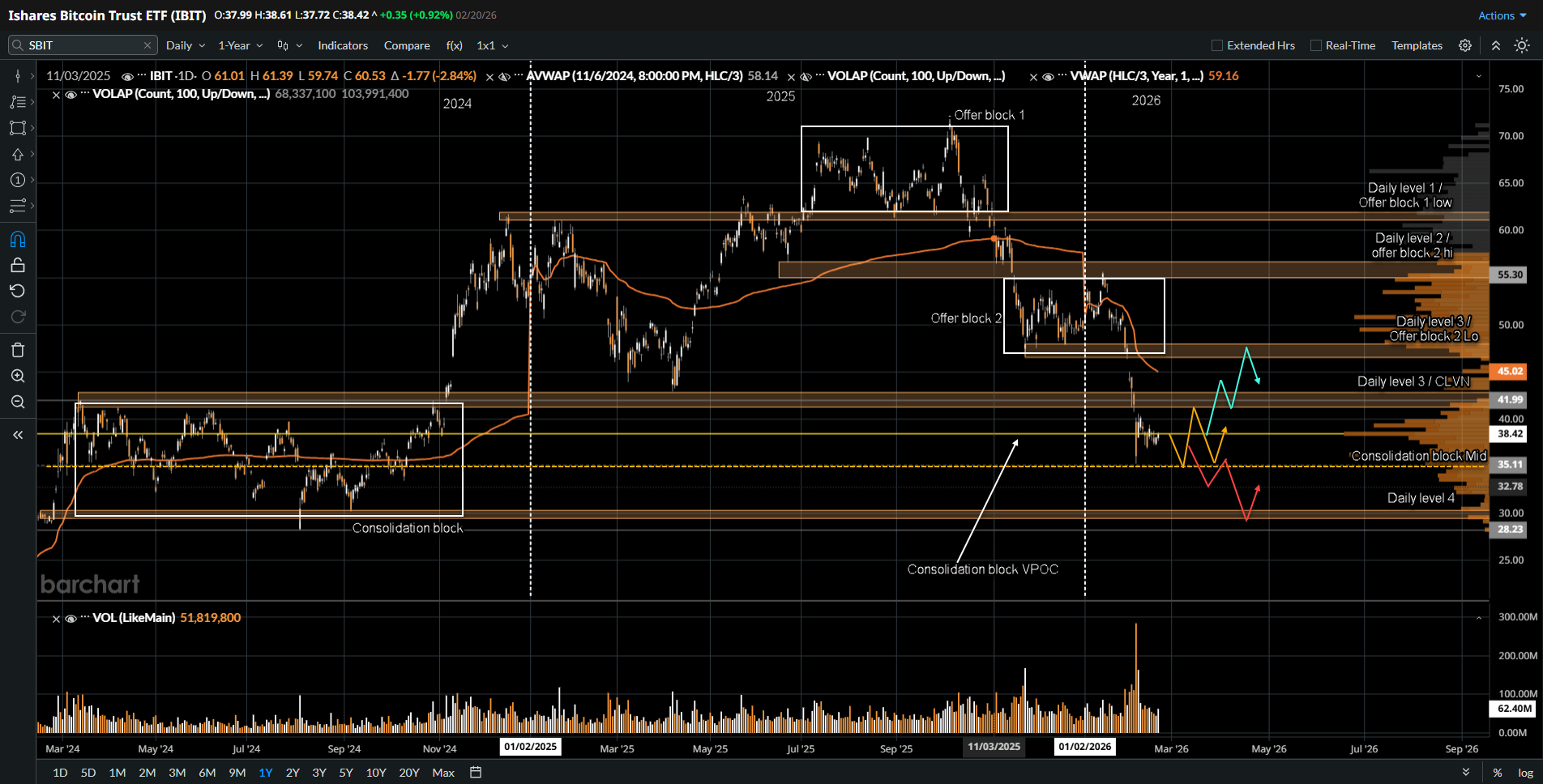Open the Fibonacci and trend tools
Viewport: 1543px width, 784px height.
pyautogui.click(x=17, y=102)
